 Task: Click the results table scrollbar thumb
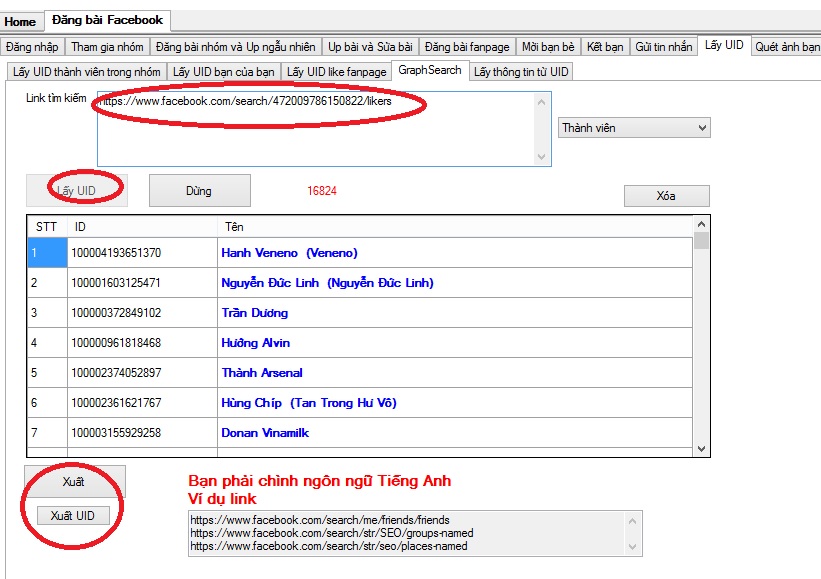(x=702, y=241)
